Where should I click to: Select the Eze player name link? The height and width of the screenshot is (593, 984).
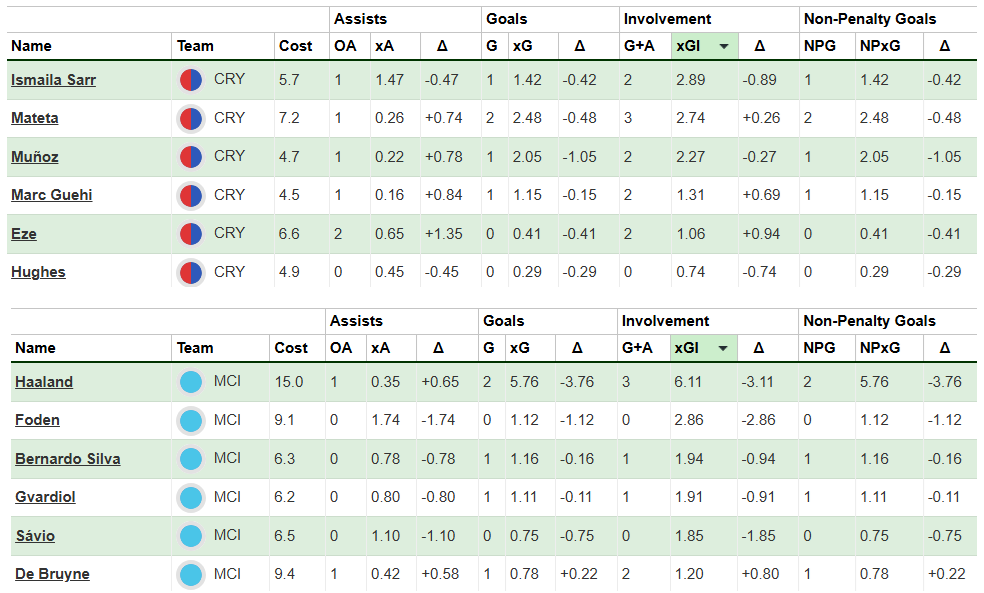[x=24, y=234]
